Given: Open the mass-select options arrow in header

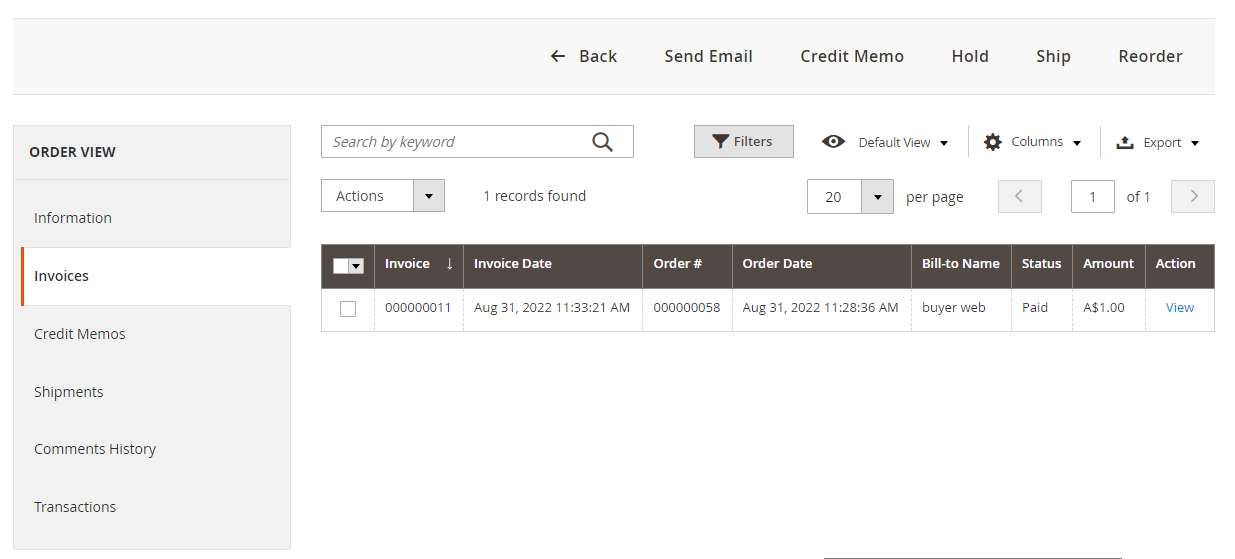Looking at the screenshot, I should [x=356, y=266].
